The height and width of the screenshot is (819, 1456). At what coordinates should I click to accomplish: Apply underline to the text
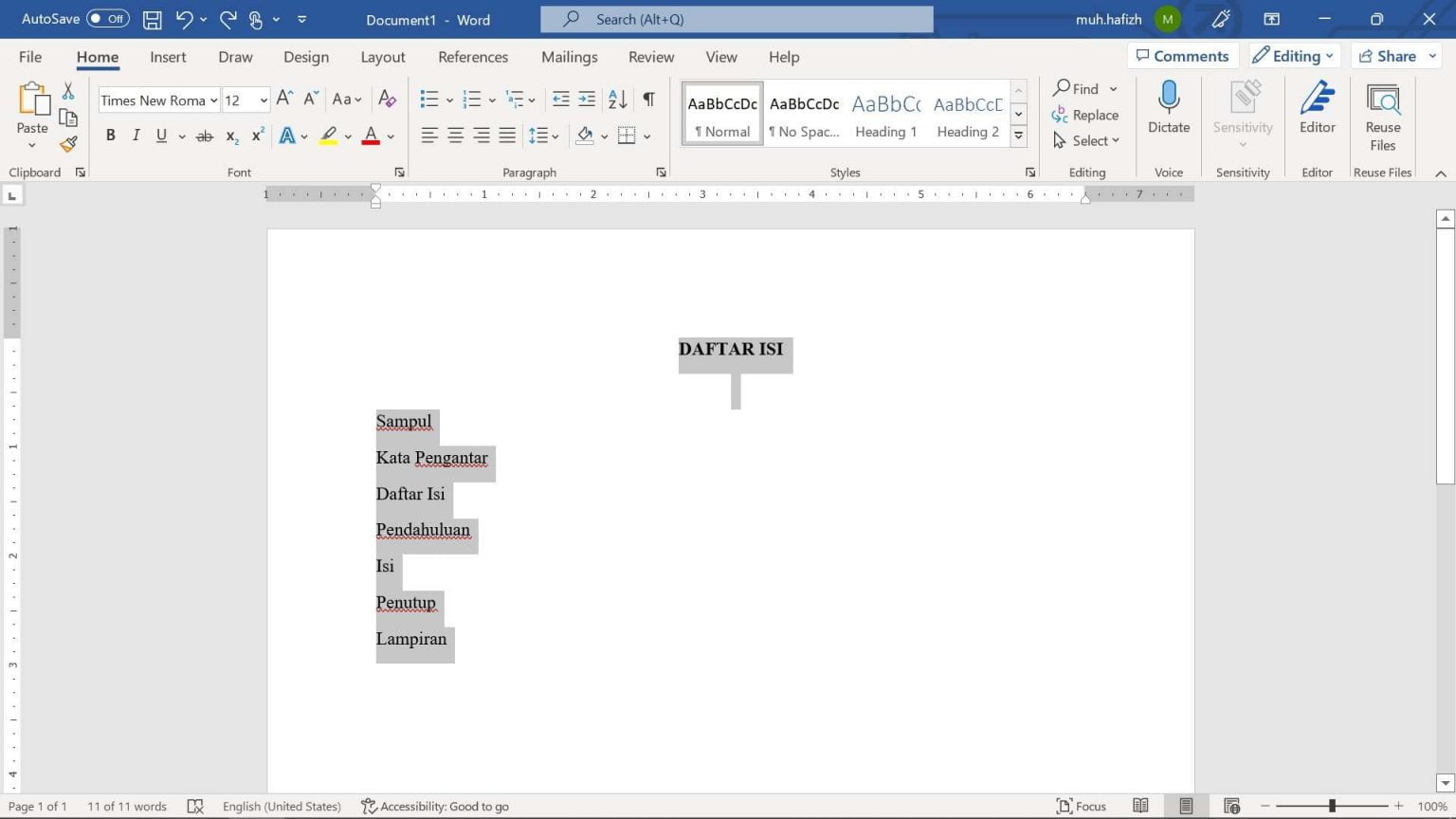click(160, 135)
